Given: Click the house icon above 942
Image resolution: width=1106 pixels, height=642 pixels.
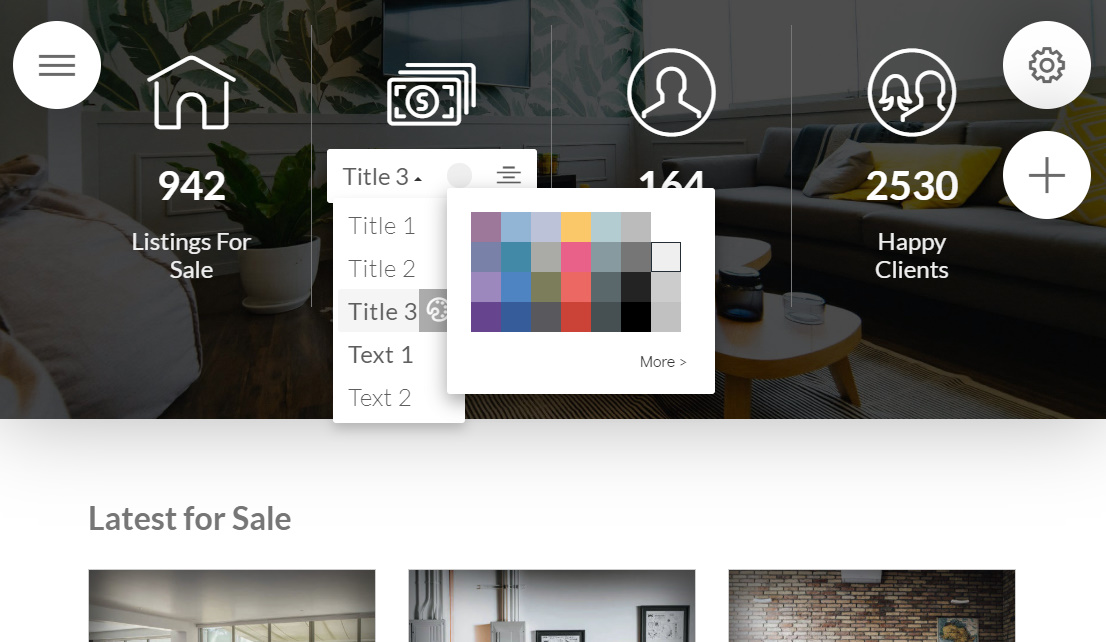Looking at the screenshot, I should (x=191, y=92).
